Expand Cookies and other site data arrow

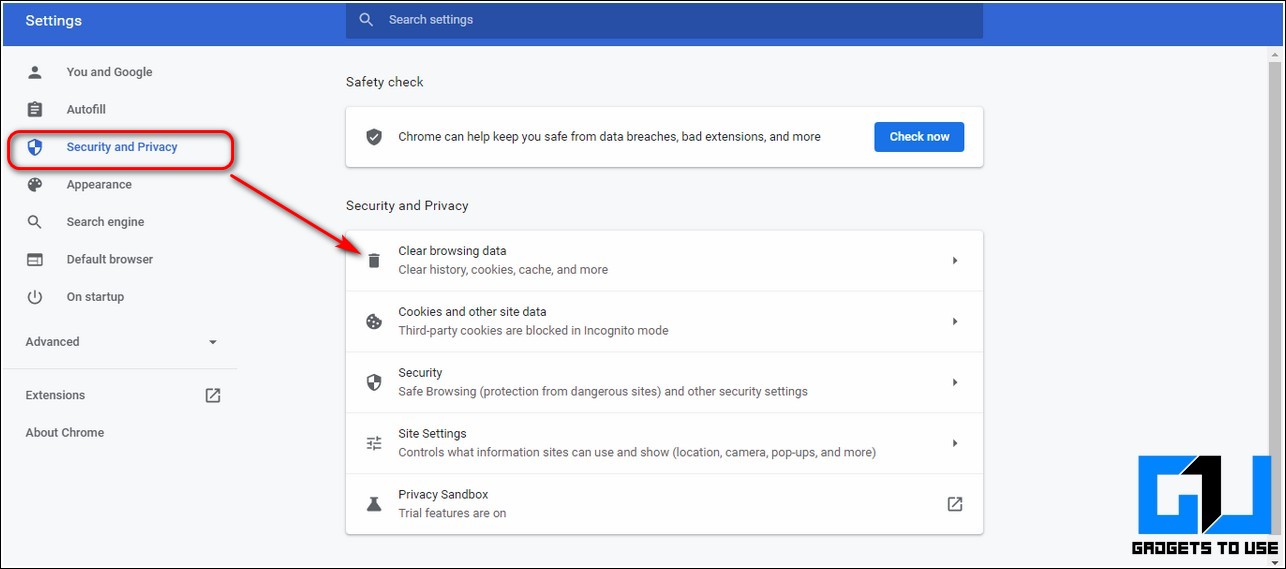(x=954, y=322)
